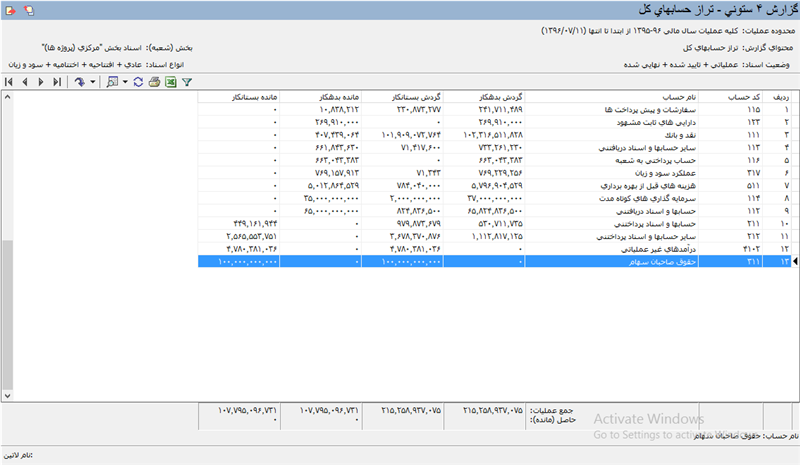Expand the search/preview icon dropdown arrow
Viewport: 800px width, 465px height.
pos(125,81)
